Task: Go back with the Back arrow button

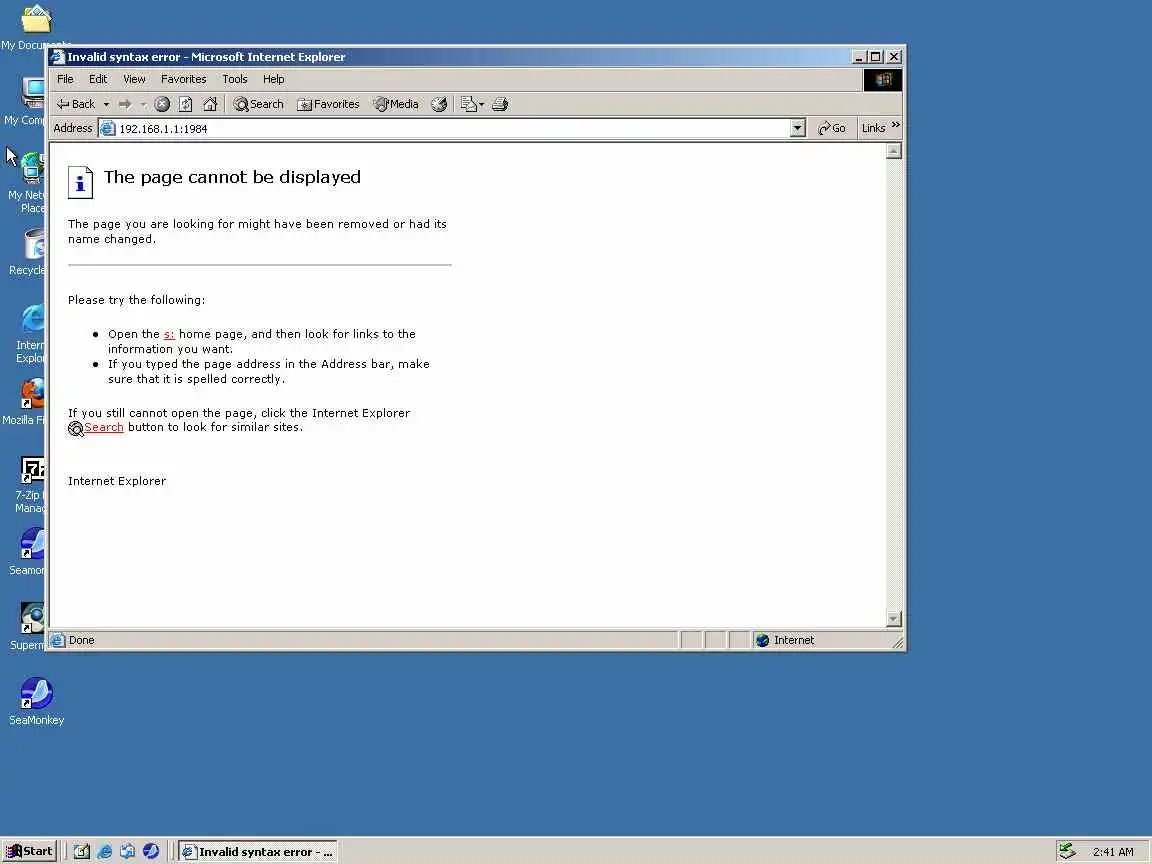Action: (x=76, y=104)
